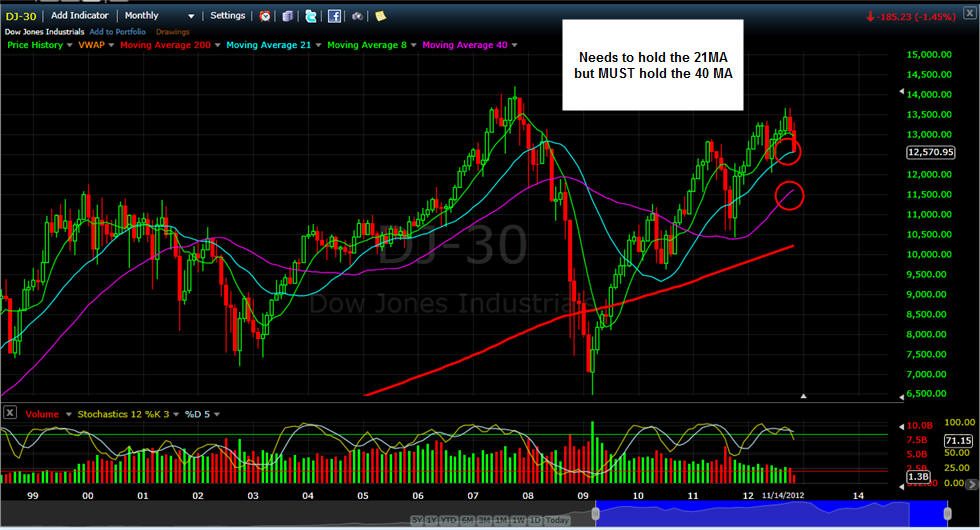Screen dimensions: 980x530
Task: Click the 10.0B volume axis label
Action: click(x=919, y=426)
